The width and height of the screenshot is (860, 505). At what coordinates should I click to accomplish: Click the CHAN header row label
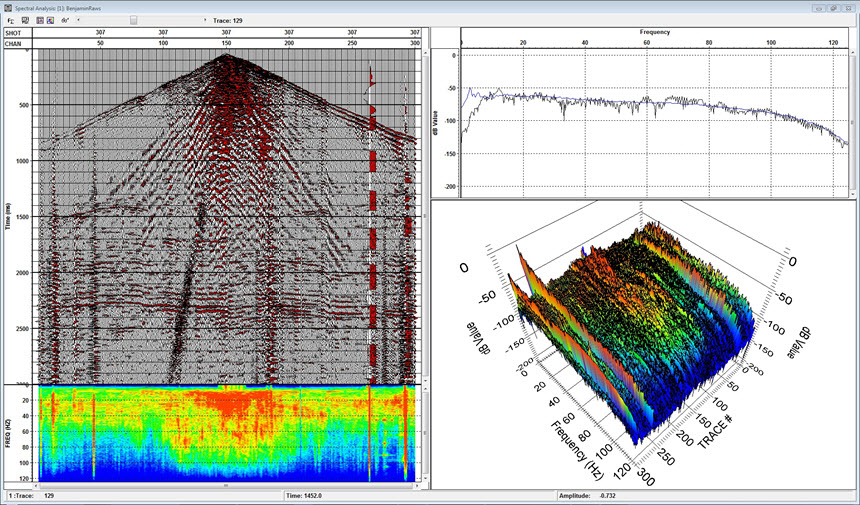click(x=12, y=43)
